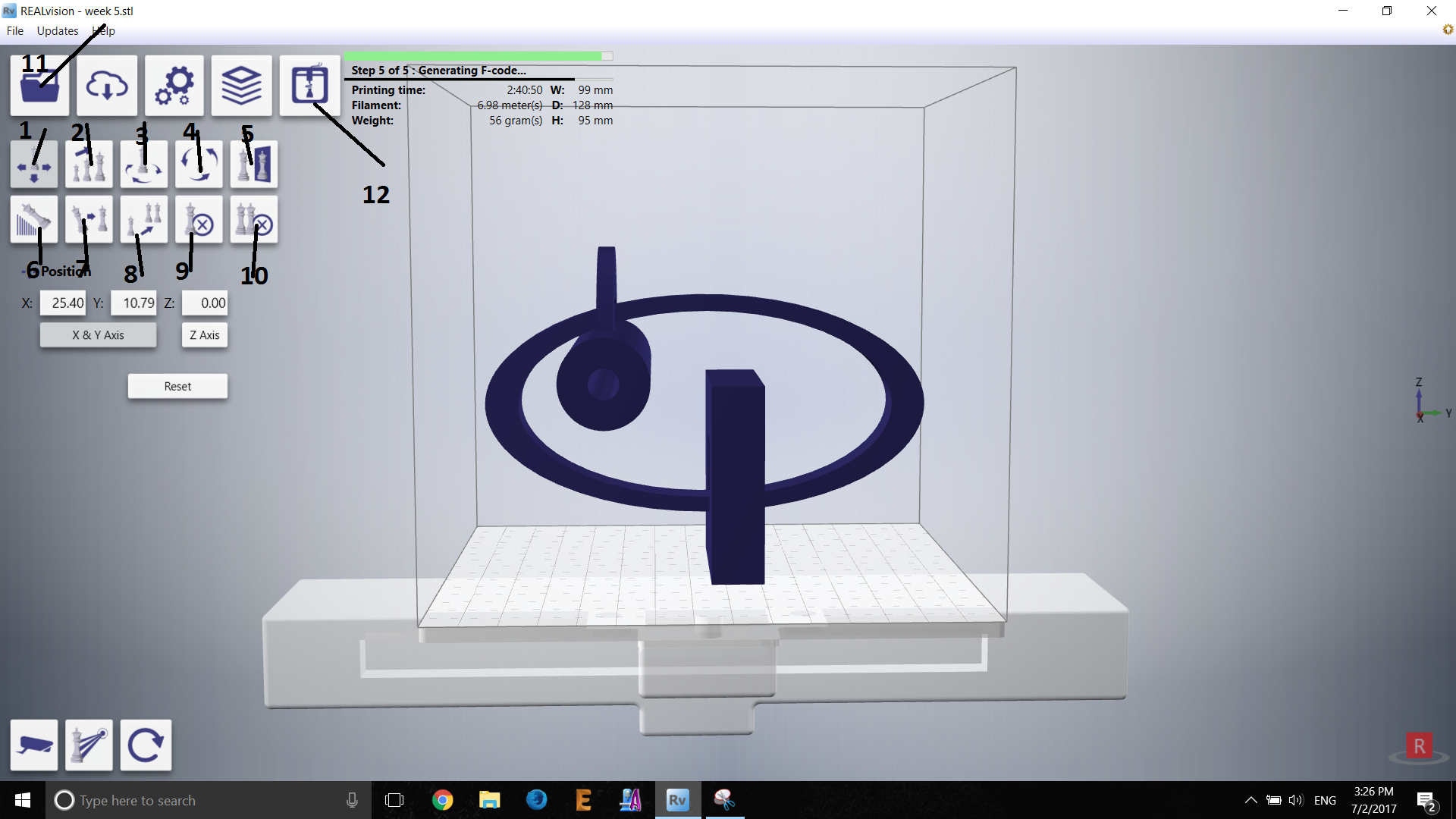Click the ENG language indicator
This screenshot has width=1456, height=819.
(1325, 800)
